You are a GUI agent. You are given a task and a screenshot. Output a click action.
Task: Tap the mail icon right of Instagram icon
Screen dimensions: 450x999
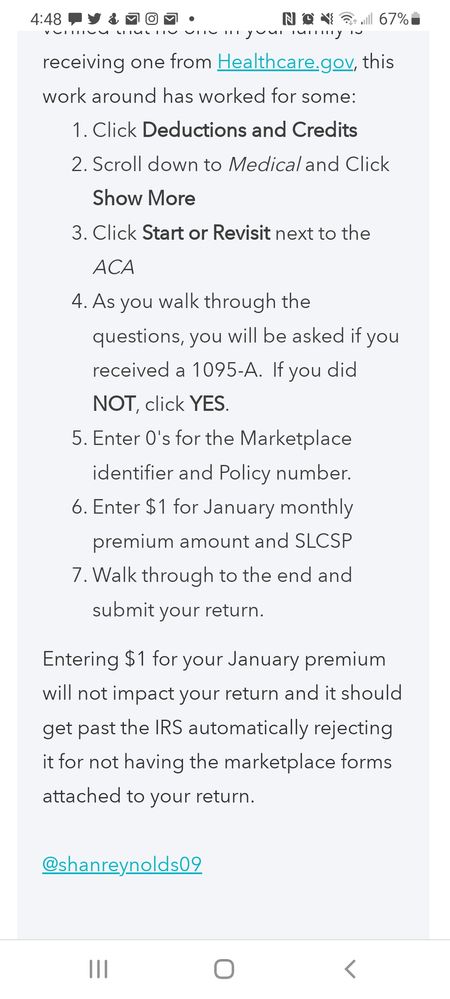171,18
